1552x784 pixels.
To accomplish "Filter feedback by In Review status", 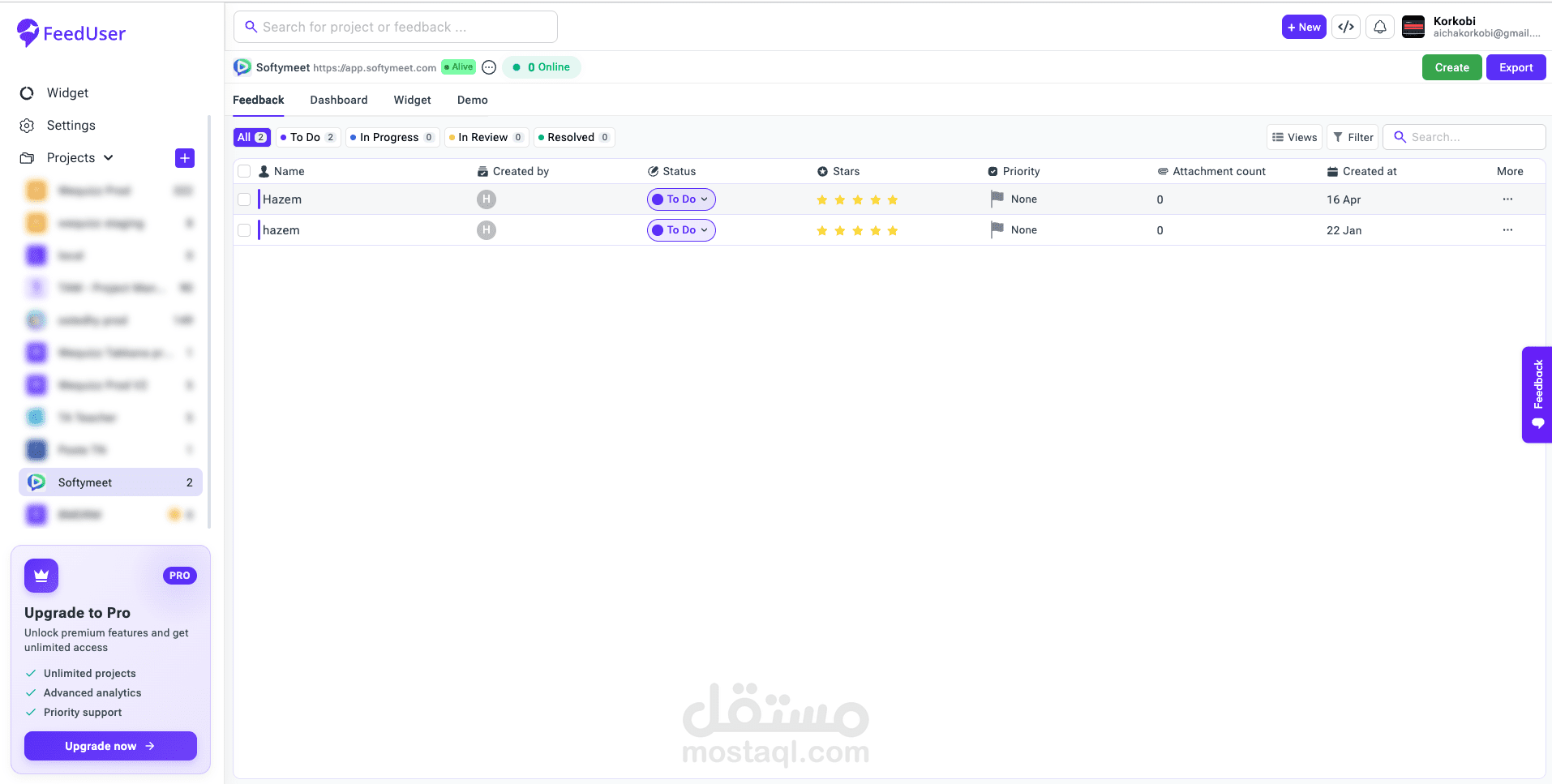I will pyautogui.click(x=487, y=137).
